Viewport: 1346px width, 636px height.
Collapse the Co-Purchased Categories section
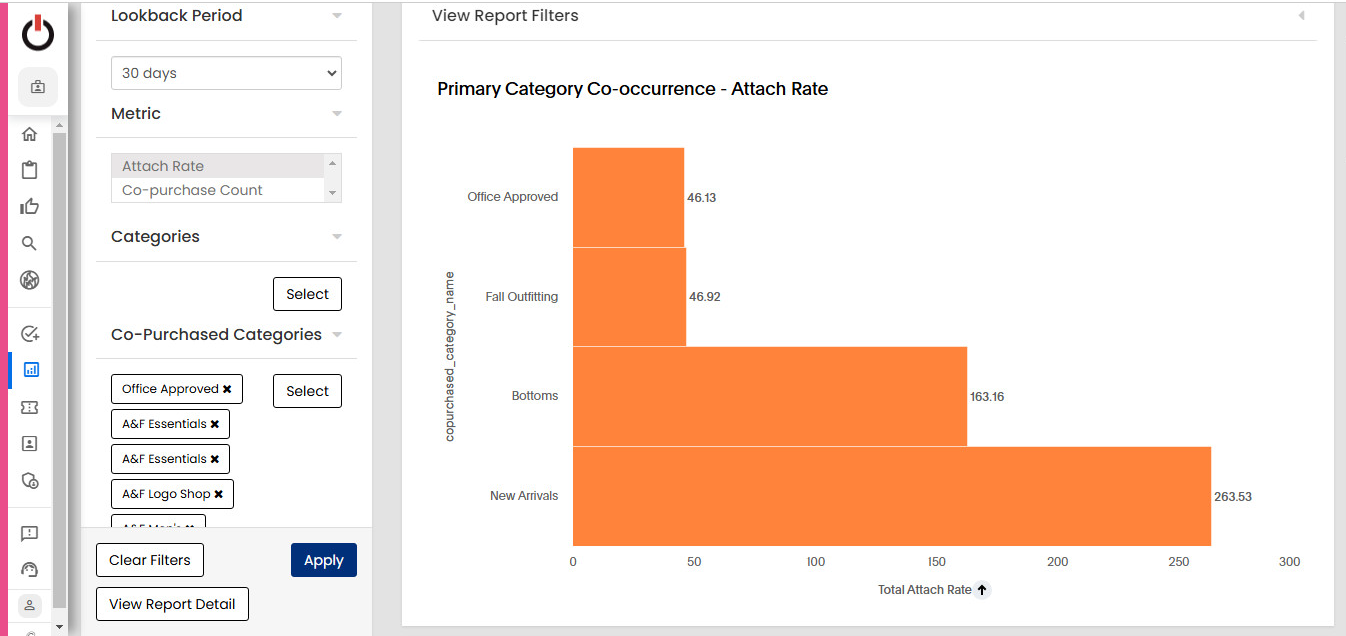click(x=337, y=335)
